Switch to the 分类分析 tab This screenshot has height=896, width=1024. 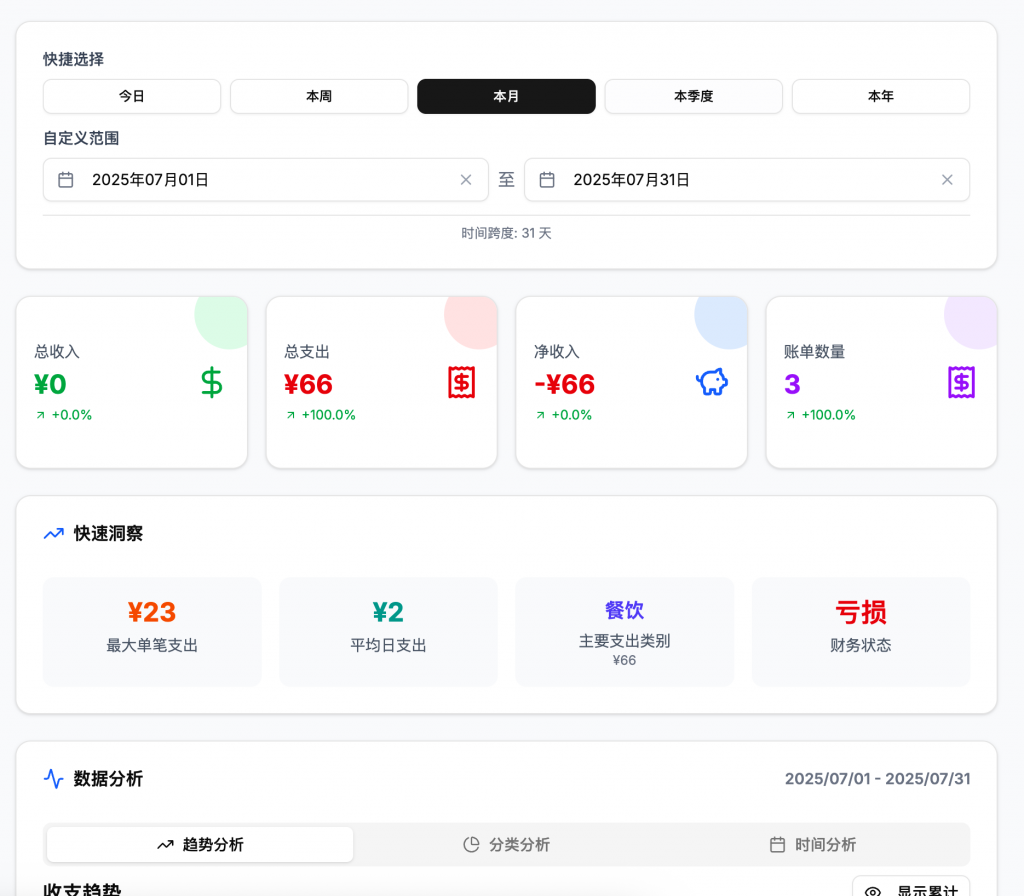coord(507,844)
